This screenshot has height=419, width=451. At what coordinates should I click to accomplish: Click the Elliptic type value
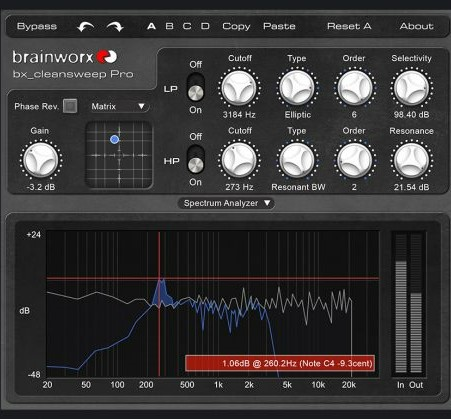[x=298, y=115]
